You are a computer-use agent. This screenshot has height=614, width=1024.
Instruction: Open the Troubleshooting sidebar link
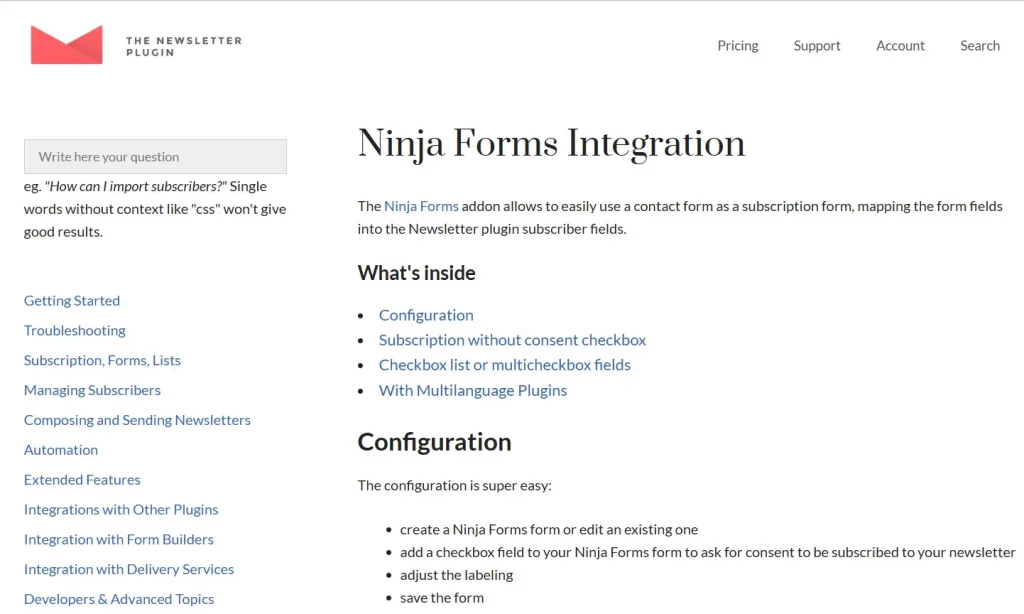tap(74, 331)
